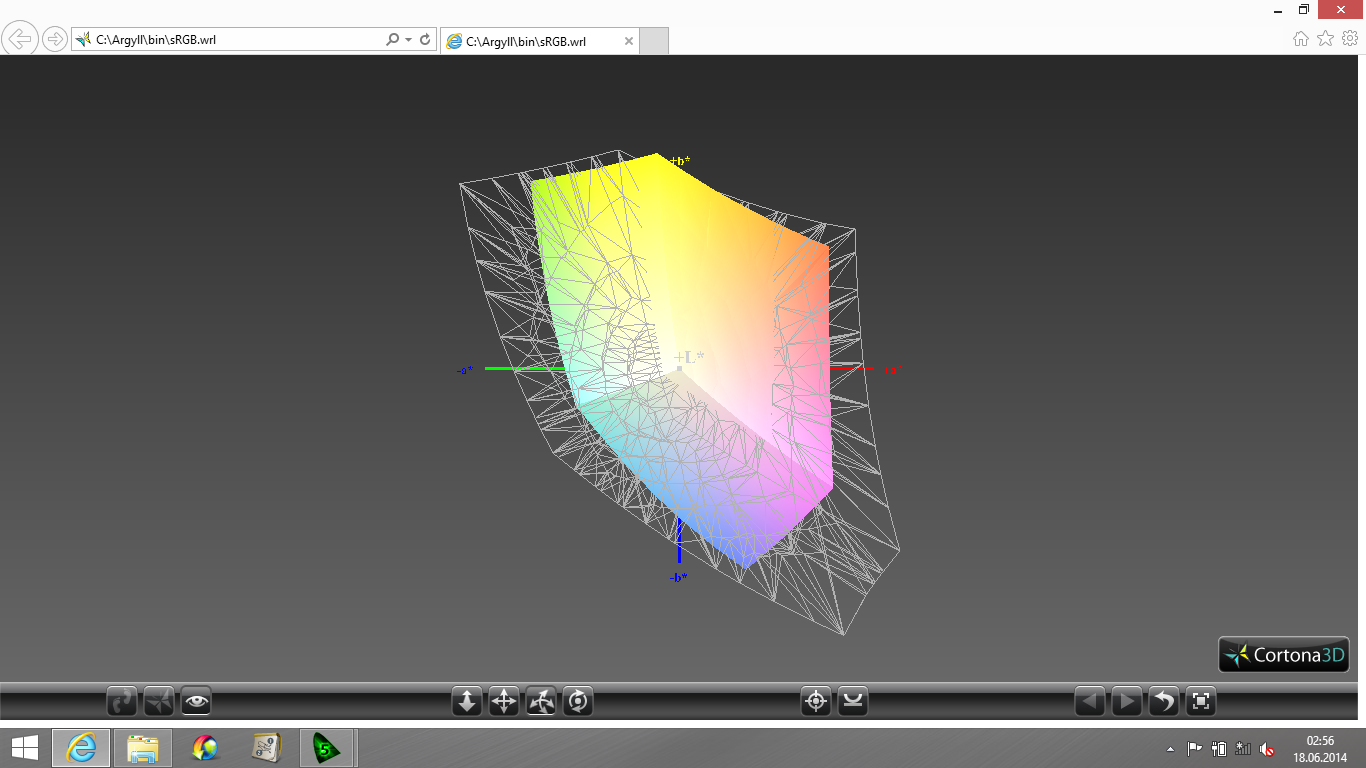Open the Action Center flag icon
The image size is (1366, 768).
[1194, 748]
